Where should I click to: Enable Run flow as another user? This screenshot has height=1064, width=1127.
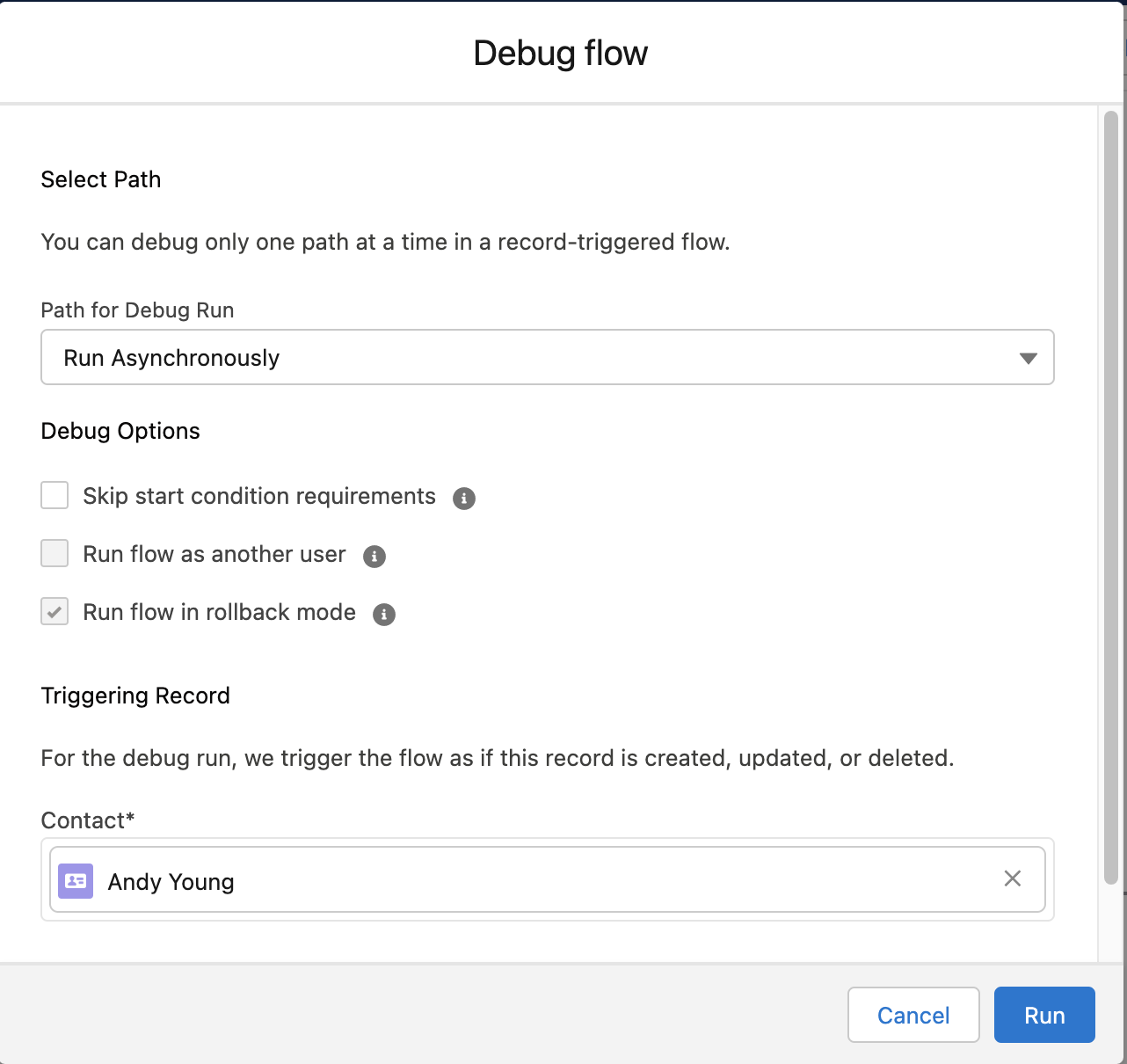tap(54, 553)
